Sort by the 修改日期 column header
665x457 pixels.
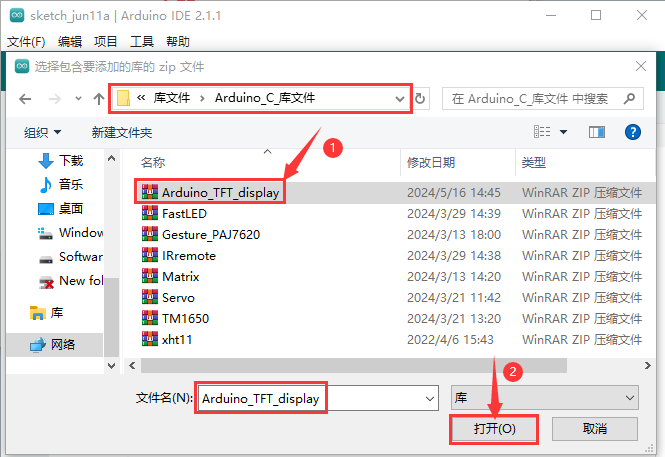(431, 162)
